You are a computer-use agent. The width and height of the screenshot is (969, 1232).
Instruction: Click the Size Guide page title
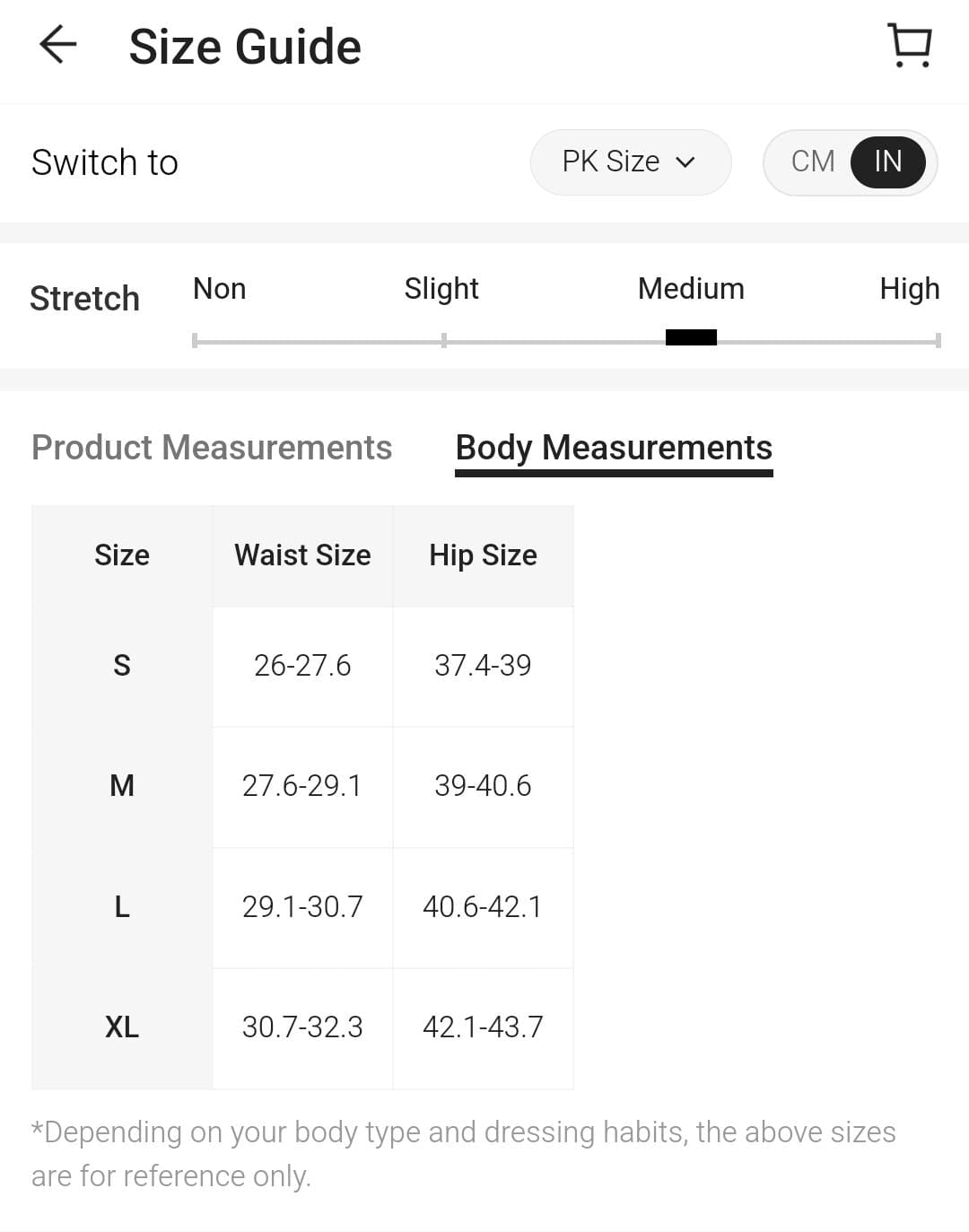point(245,47)
